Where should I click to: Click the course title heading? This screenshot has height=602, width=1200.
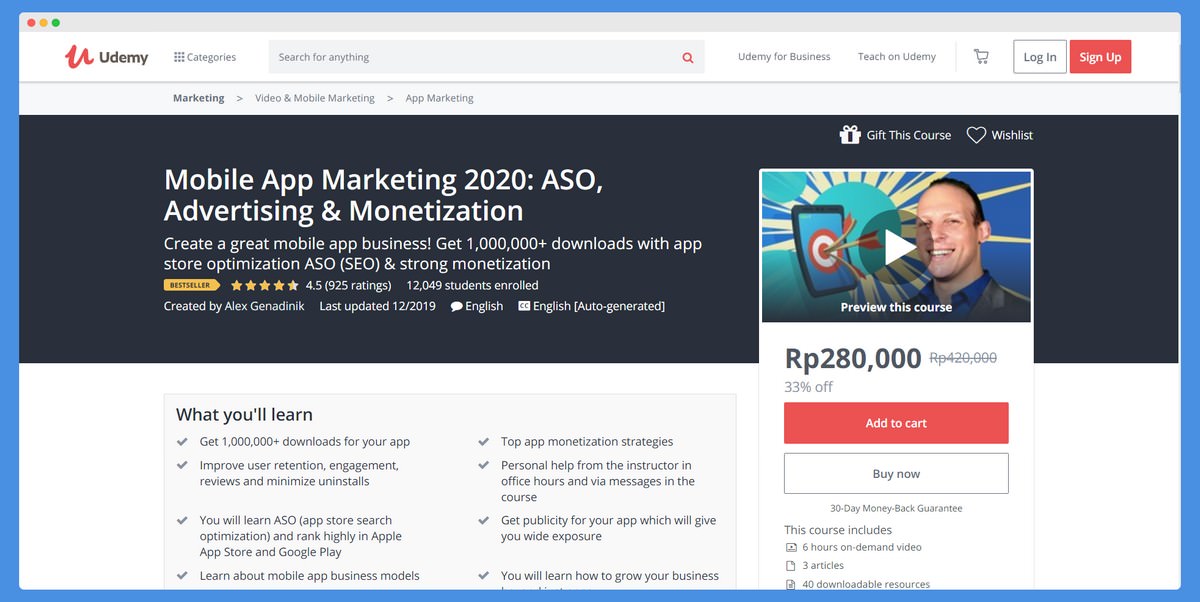click(383, 195)
